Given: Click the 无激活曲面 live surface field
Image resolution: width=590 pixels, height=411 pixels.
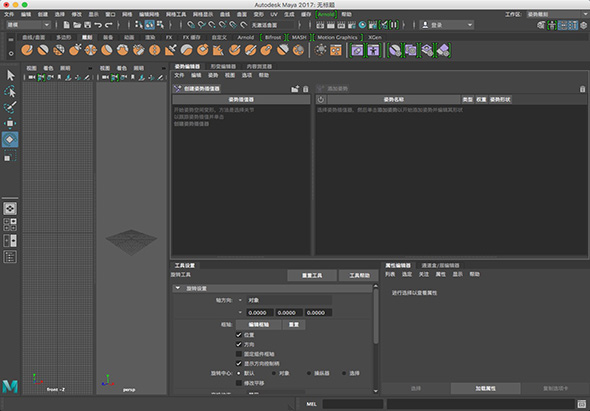Looking at the screenshot, I should click(272, 25).
